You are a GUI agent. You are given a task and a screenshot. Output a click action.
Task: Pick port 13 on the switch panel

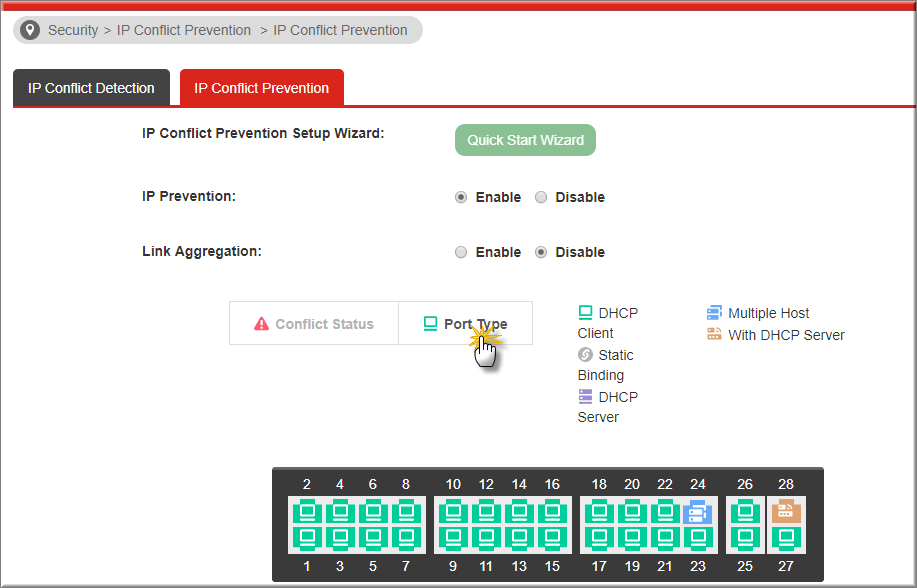(519, 537)
